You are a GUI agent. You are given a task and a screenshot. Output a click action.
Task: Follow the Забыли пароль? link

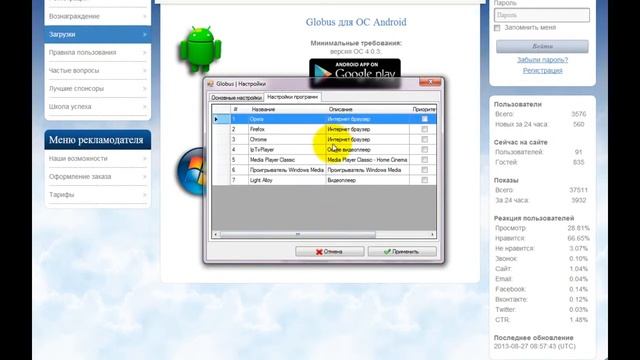[x=542, y=60]
